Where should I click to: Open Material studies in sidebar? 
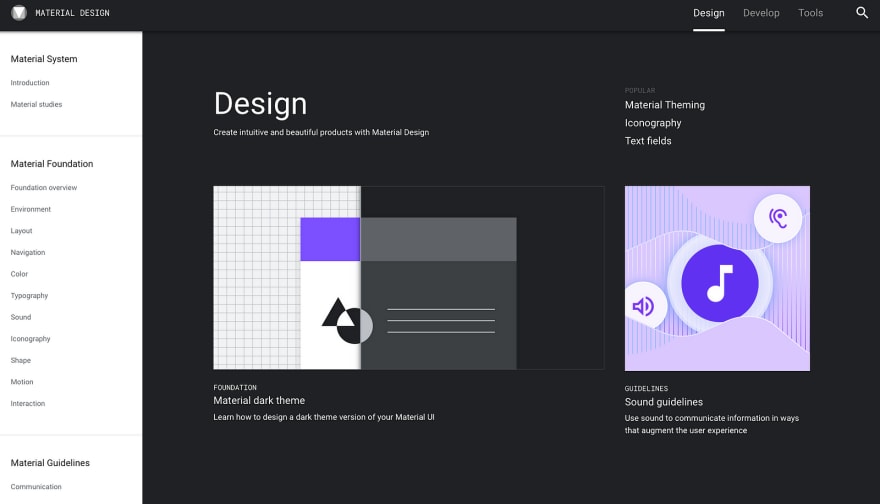36,104
